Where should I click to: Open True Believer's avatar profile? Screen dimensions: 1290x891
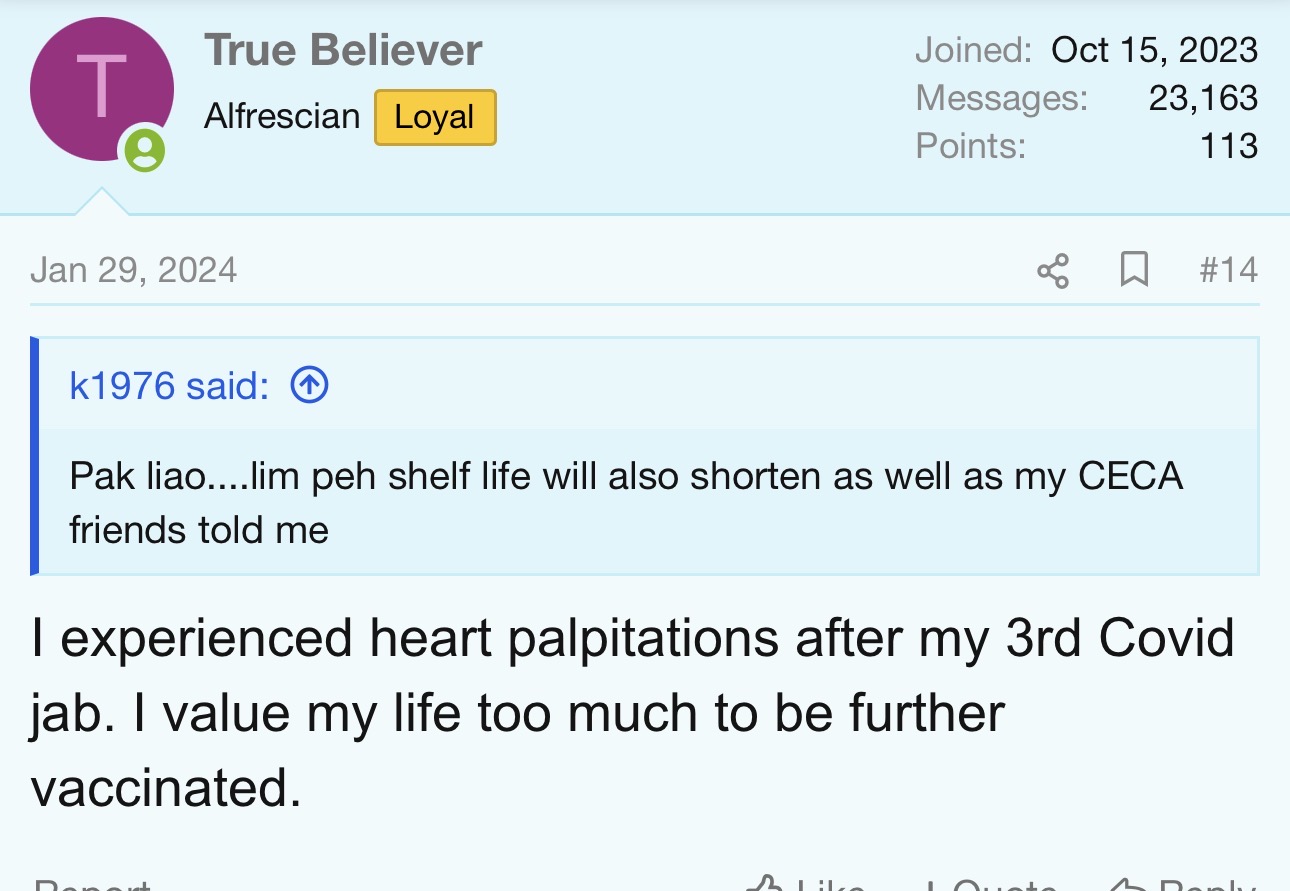[x=101, y=89]
